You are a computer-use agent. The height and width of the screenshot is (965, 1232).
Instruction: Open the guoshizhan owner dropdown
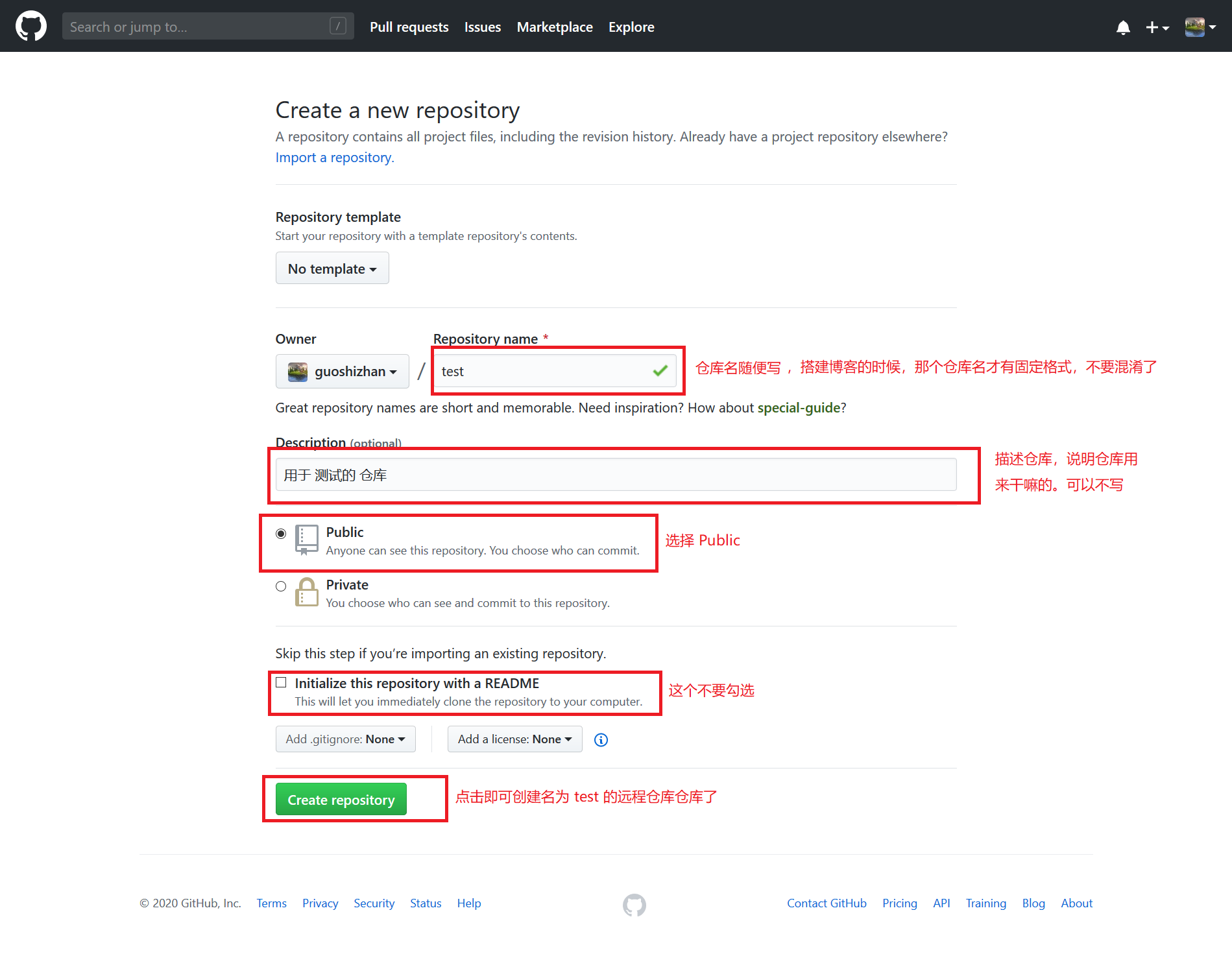[343, 372]
